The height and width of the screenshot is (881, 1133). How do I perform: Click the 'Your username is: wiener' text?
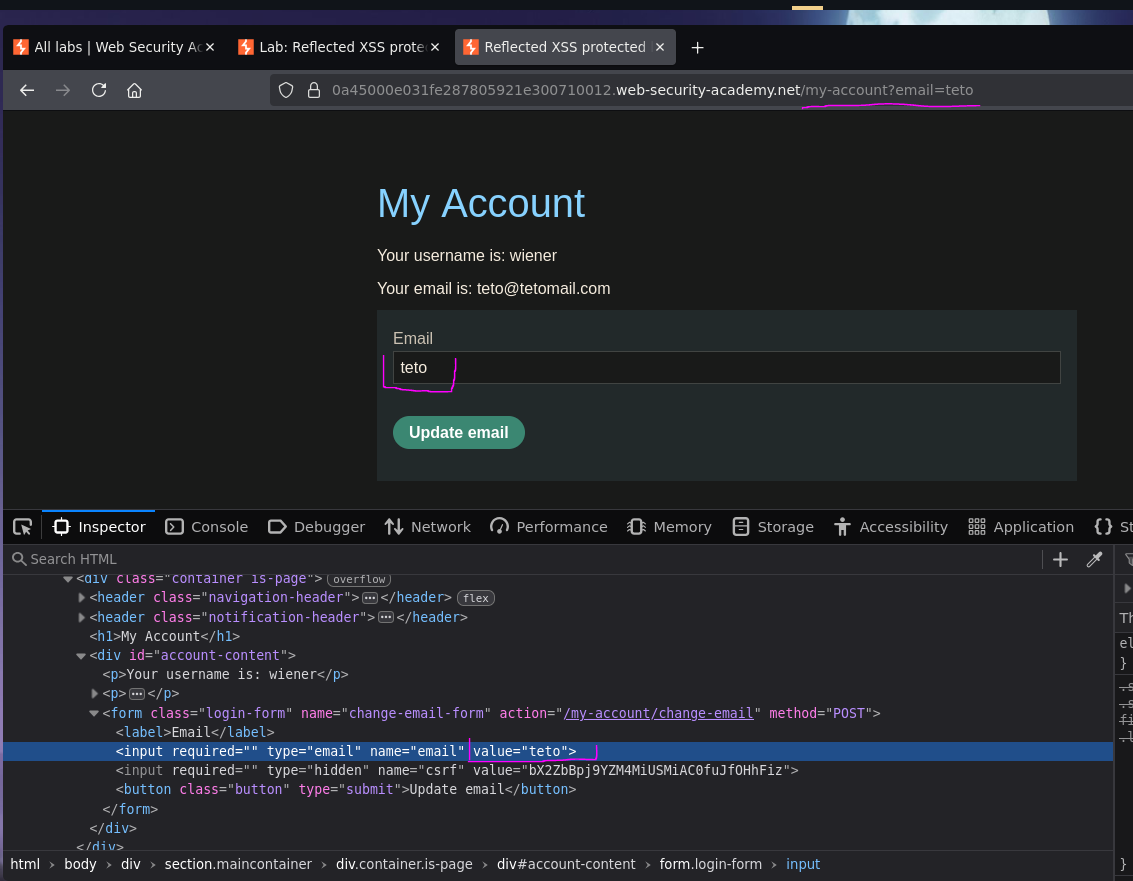click(467, 255)
